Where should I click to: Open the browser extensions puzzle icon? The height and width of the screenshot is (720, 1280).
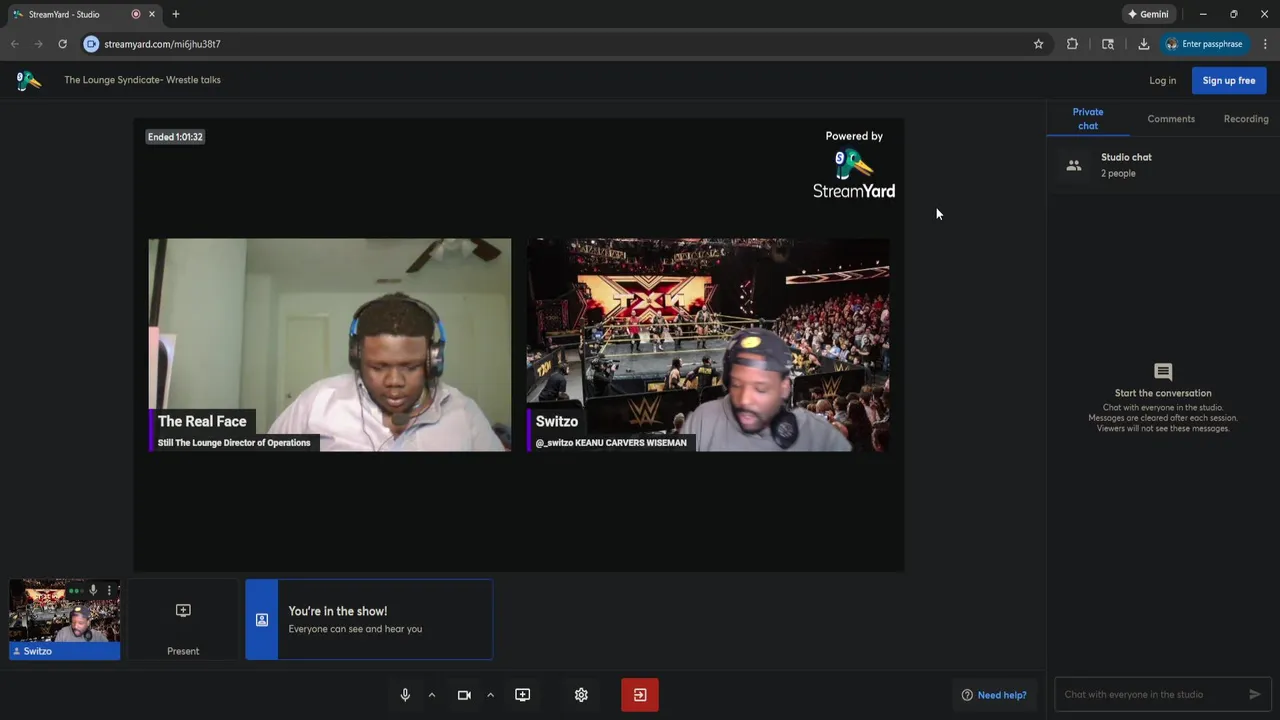click(1072, 44)
